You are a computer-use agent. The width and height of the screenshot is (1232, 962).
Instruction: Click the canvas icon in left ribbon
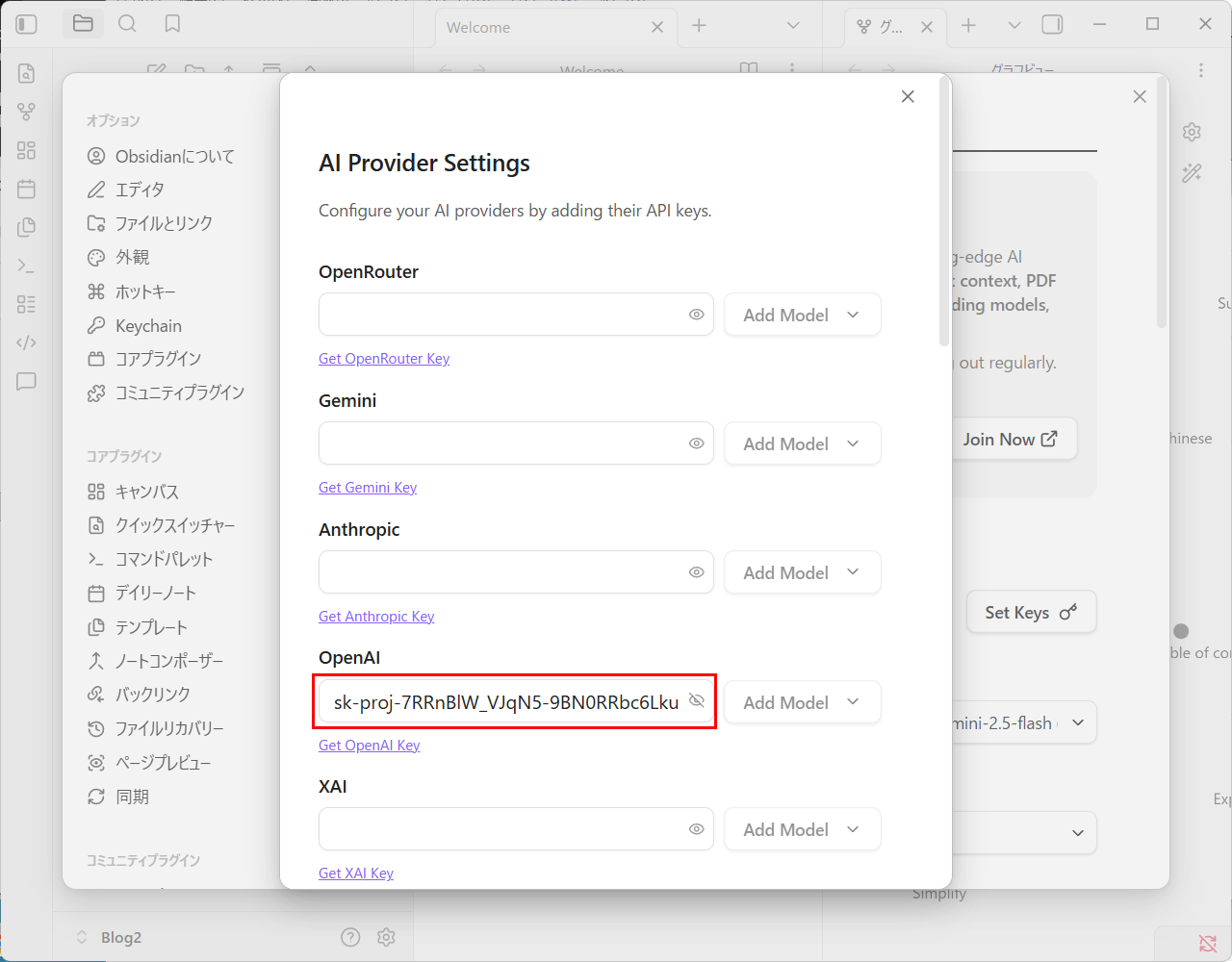pos(27,150)
